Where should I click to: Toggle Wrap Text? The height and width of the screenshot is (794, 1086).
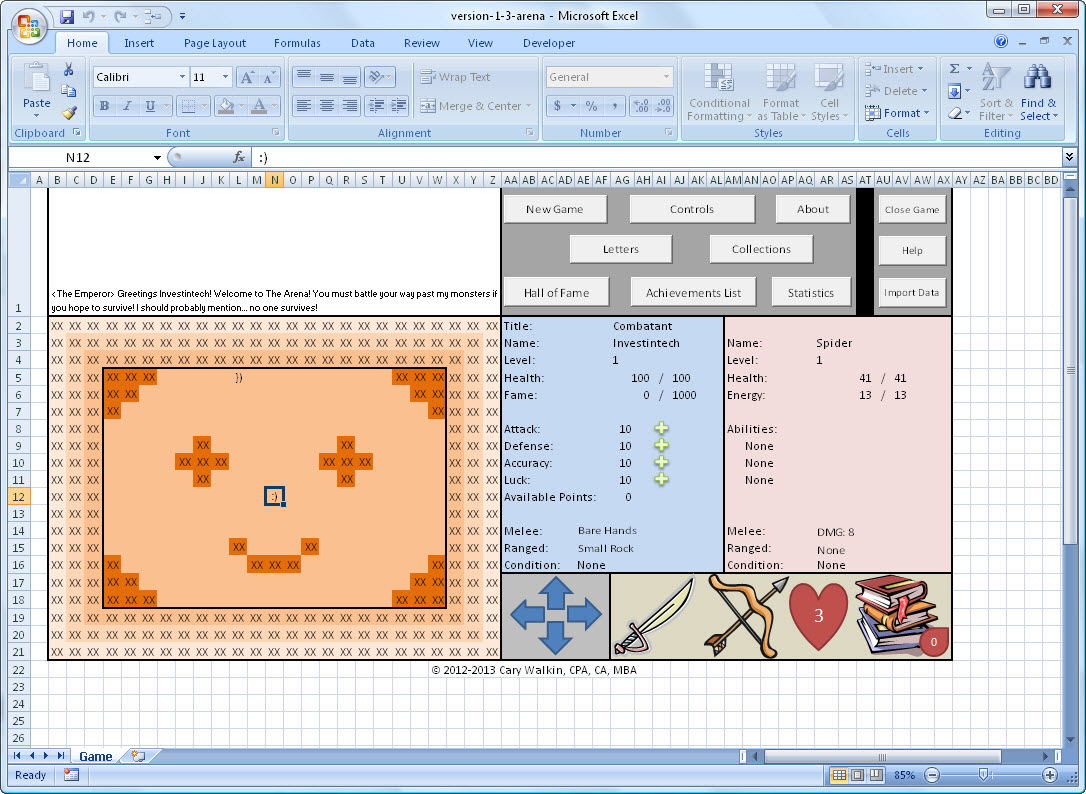pos(455,77)
